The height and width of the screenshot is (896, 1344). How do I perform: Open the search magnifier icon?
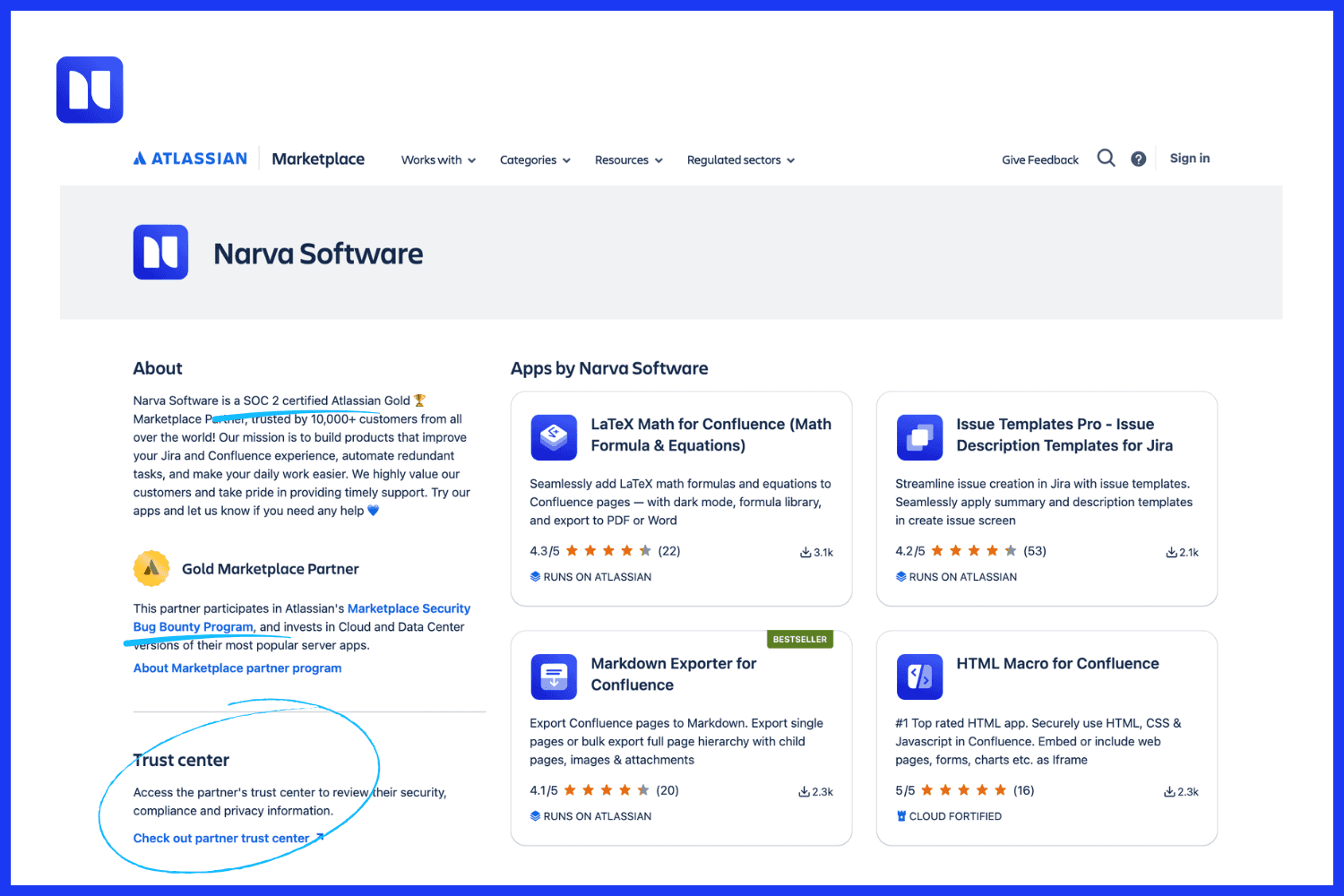1107,159
